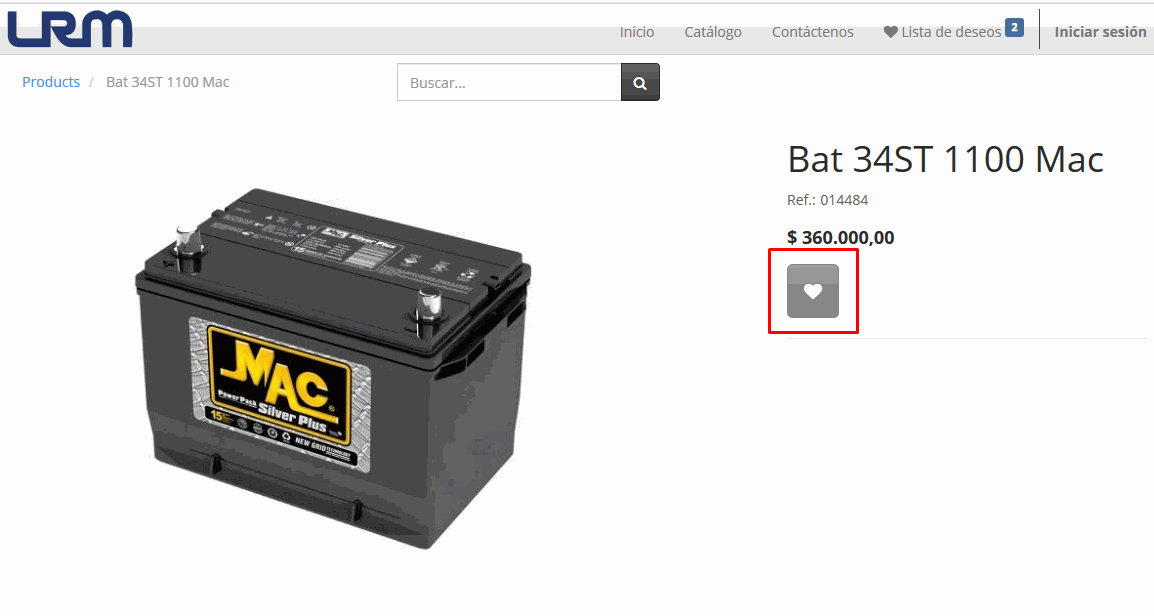Click the left terminal post on battery image
This screenshot has height=616, width=1154.
click(x=188, y=247)
